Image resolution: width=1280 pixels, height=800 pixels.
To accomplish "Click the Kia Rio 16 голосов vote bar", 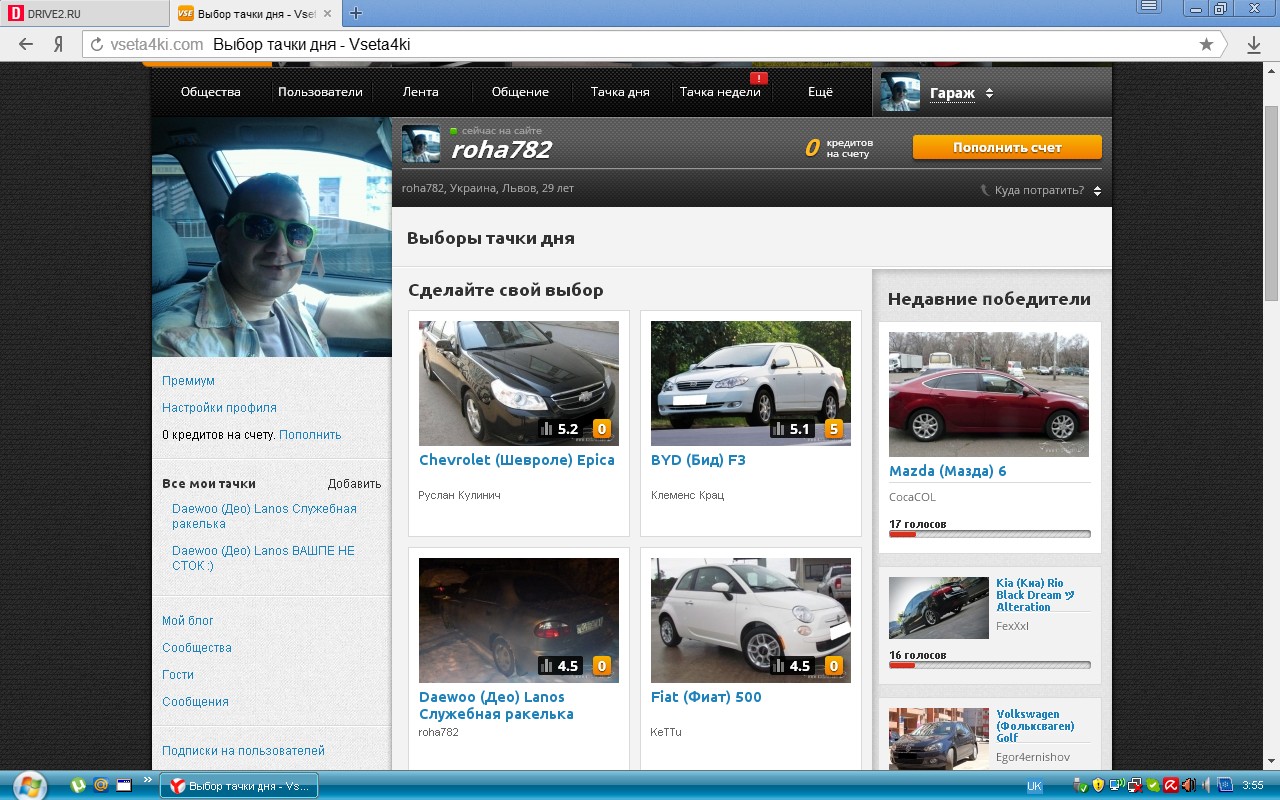I will (x=990, y=665).
